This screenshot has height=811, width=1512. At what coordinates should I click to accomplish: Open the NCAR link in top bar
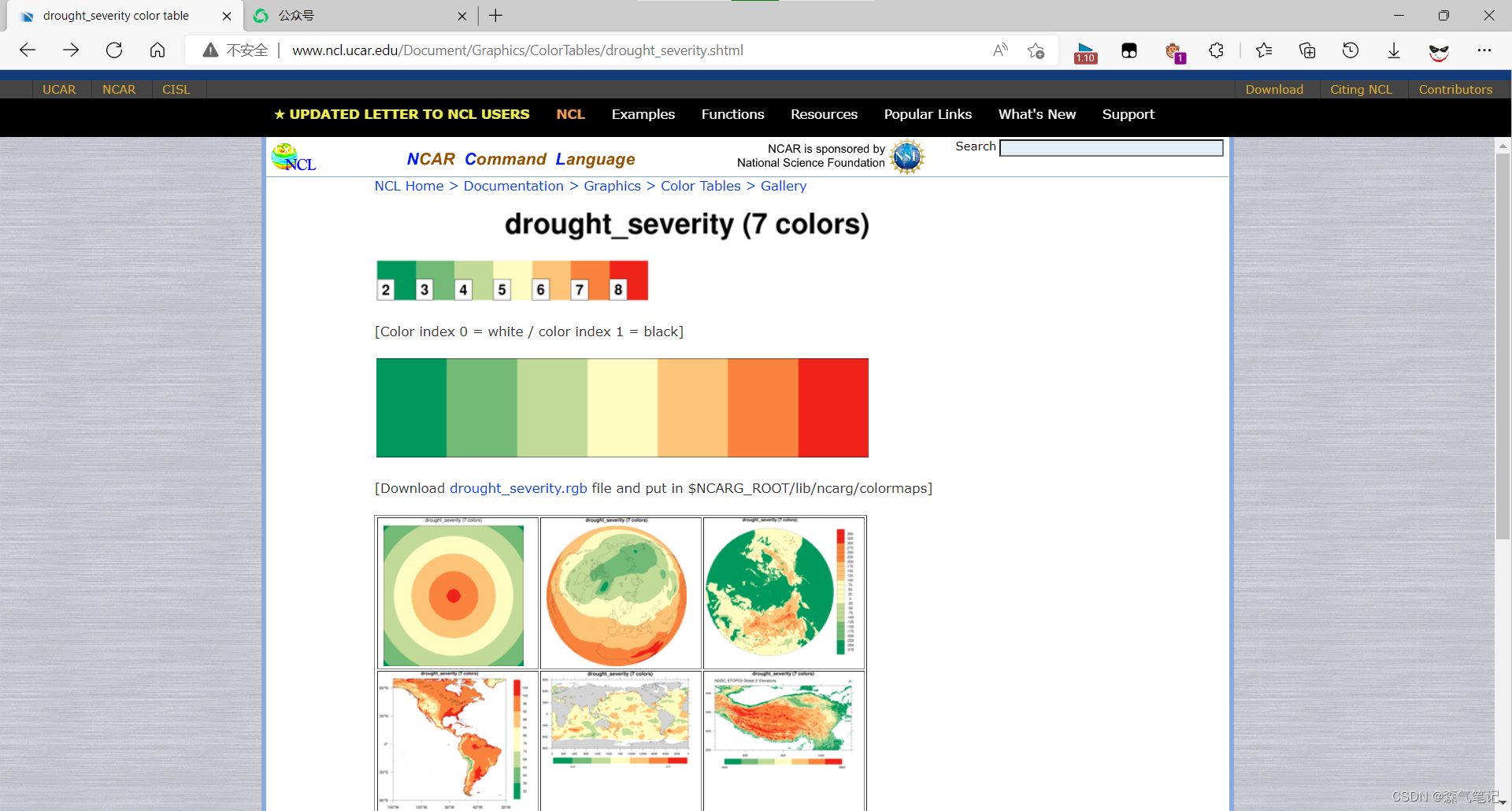coord(119,90)
